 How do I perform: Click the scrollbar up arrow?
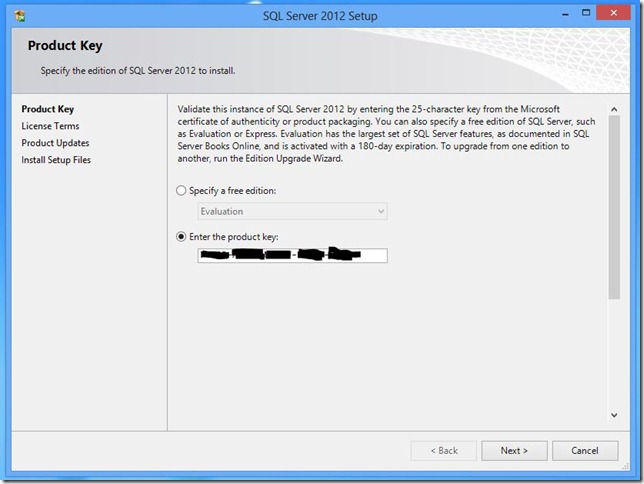coord(614,109)
